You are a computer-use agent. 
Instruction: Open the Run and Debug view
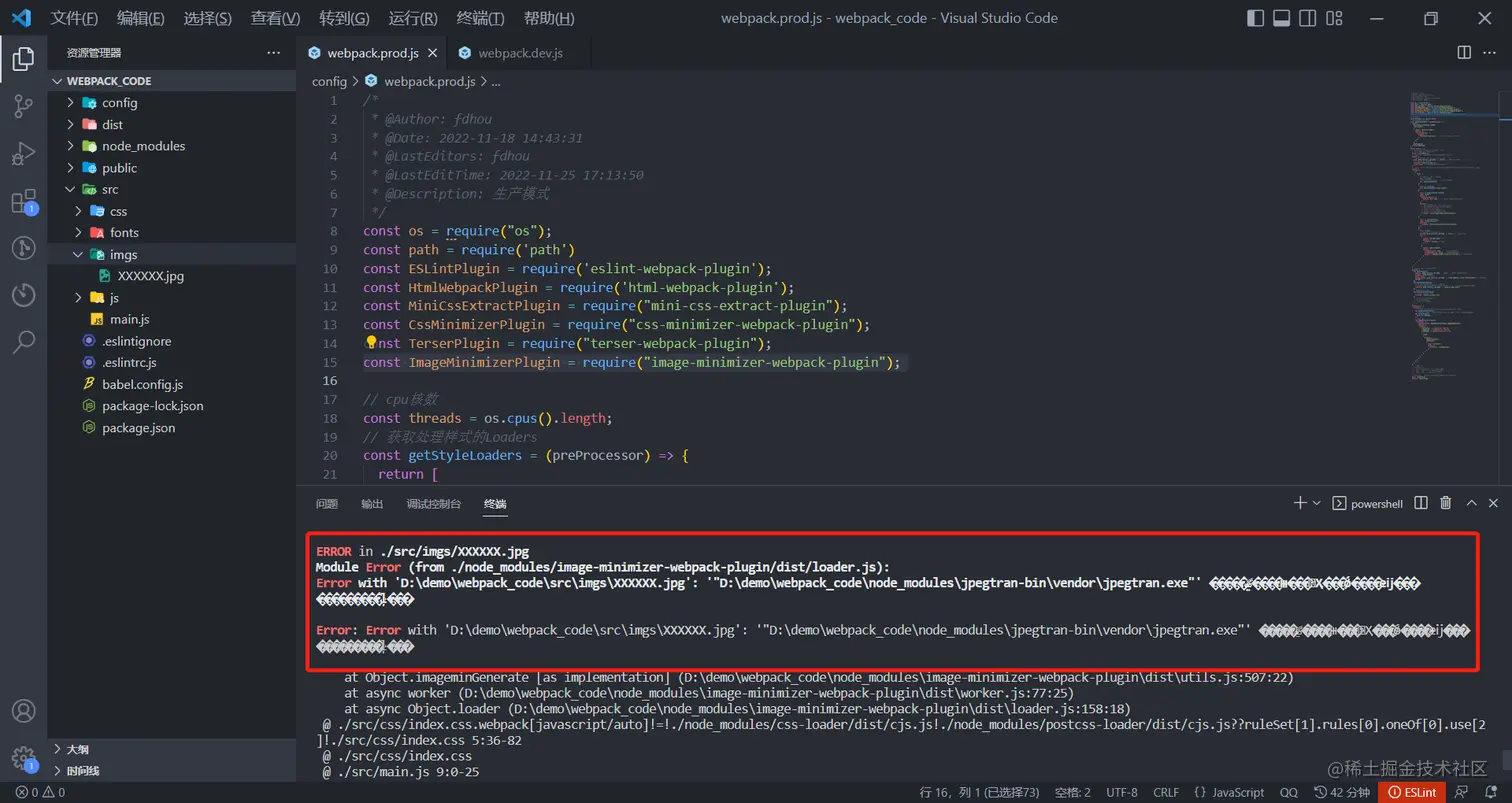(23, 154)
